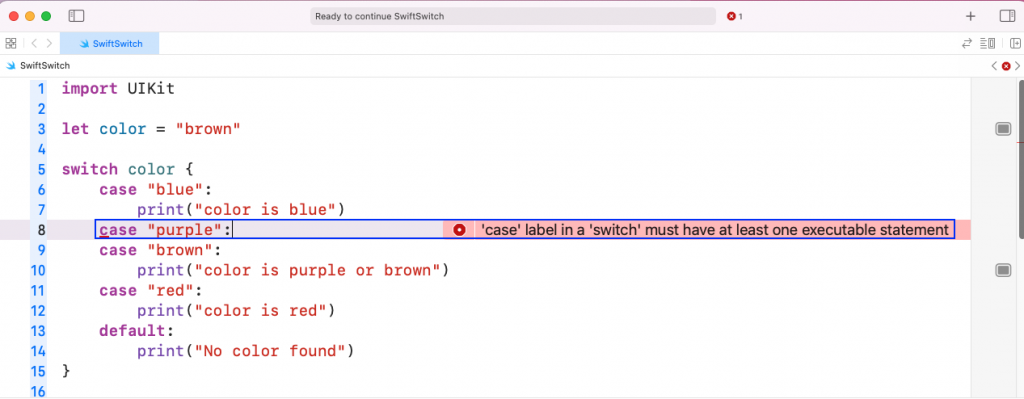The height and width of the screenshot is (399, 1024).
Task: Select the SwiftSwitch editor tab
Action: 110,44
